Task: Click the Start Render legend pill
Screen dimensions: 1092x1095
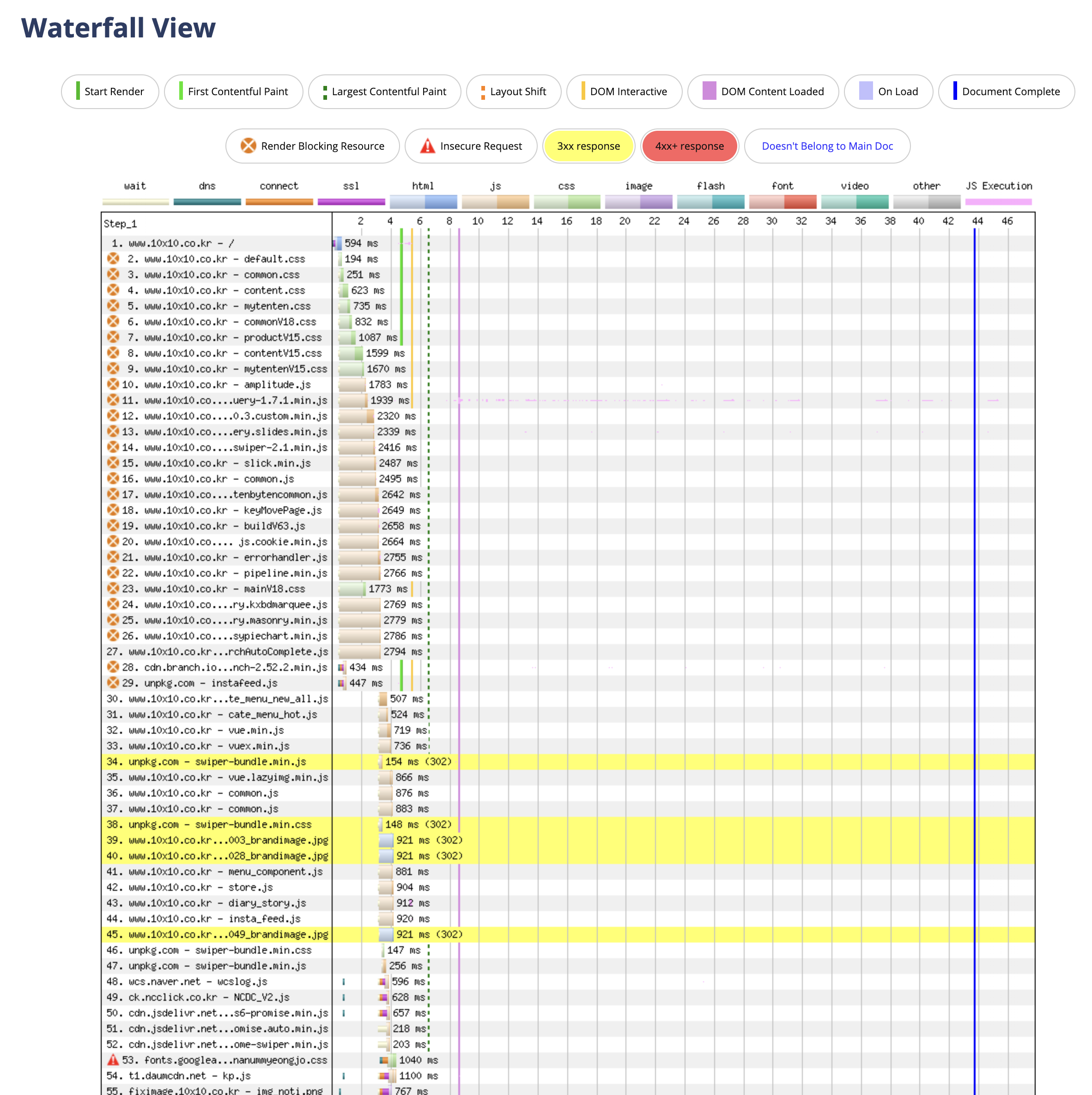Action: pyautogui.click(x=110, y=92)
